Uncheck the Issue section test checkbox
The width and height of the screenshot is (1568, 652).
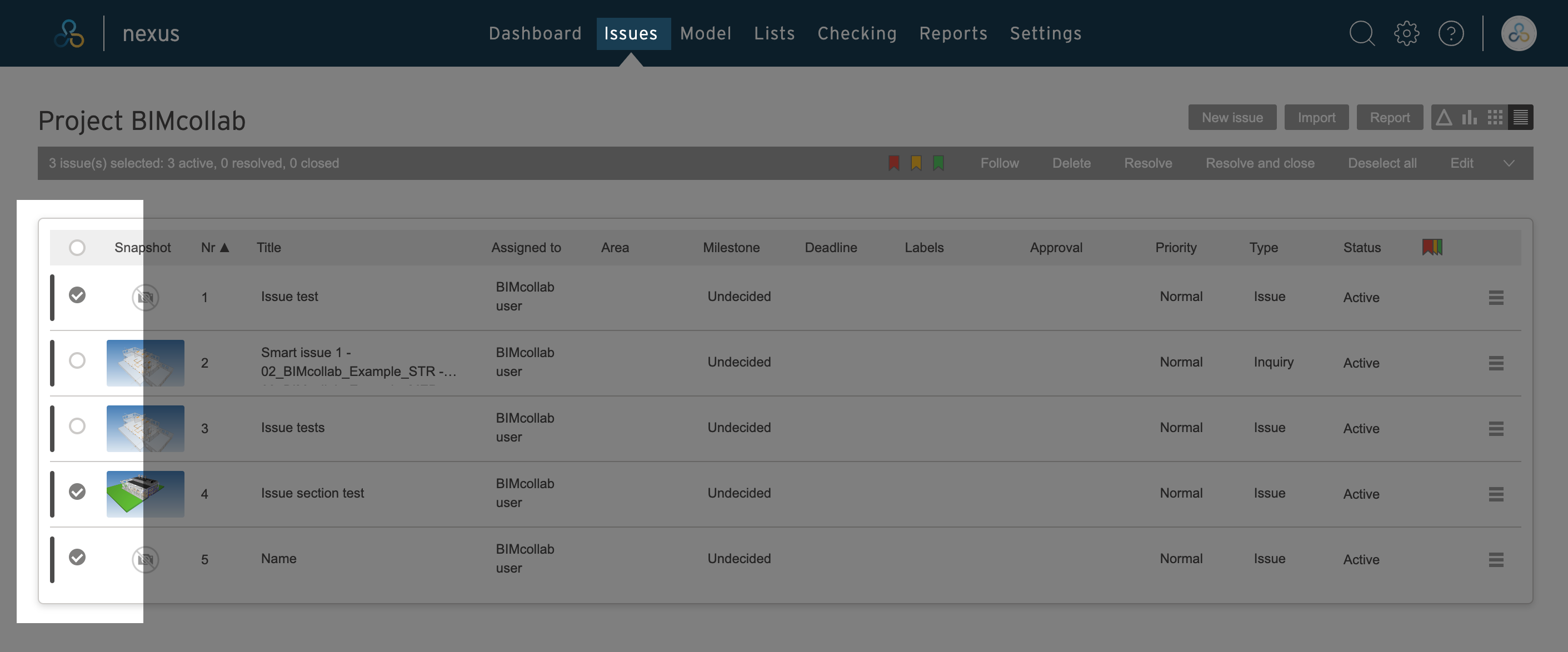77,491
